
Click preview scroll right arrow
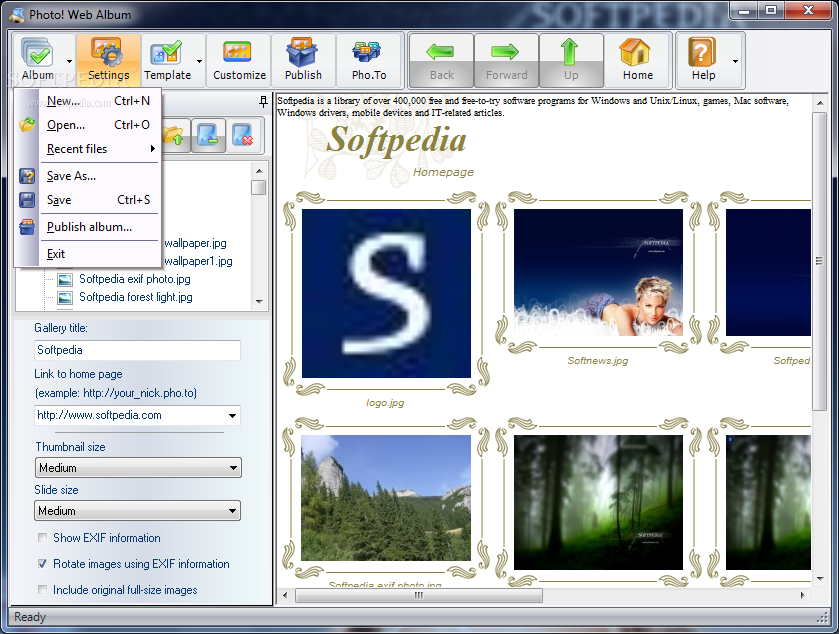pyautogui.click(x=803, y=595)
